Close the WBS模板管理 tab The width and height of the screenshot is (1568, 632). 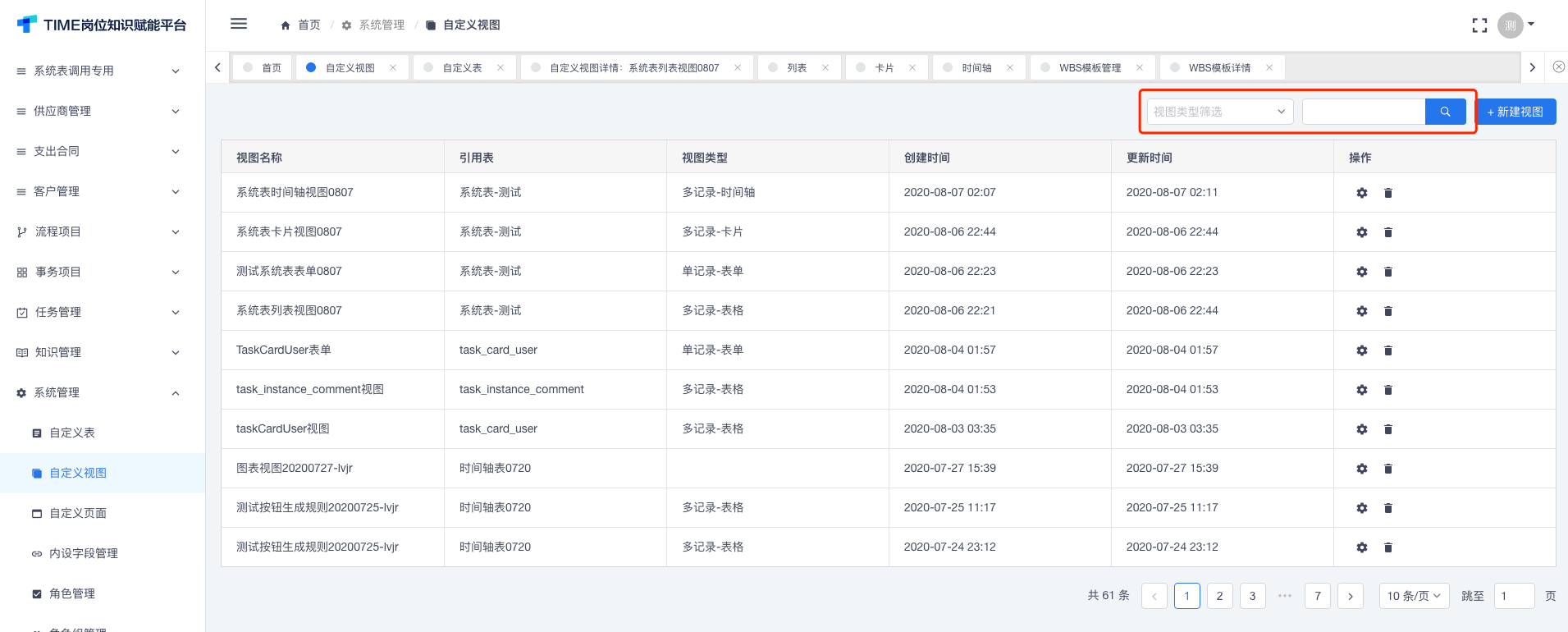tap(1140, 67)
